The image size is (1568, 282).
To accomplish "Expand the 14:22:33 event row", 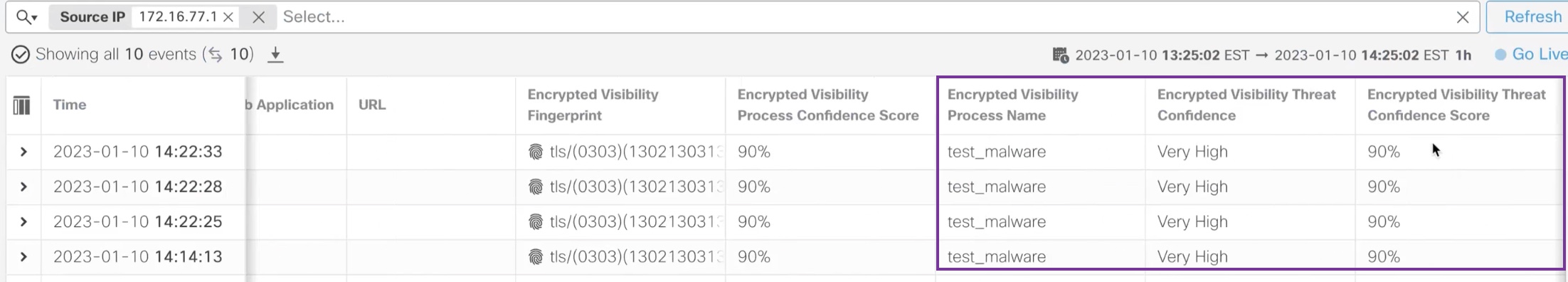I will coord(23,152).
